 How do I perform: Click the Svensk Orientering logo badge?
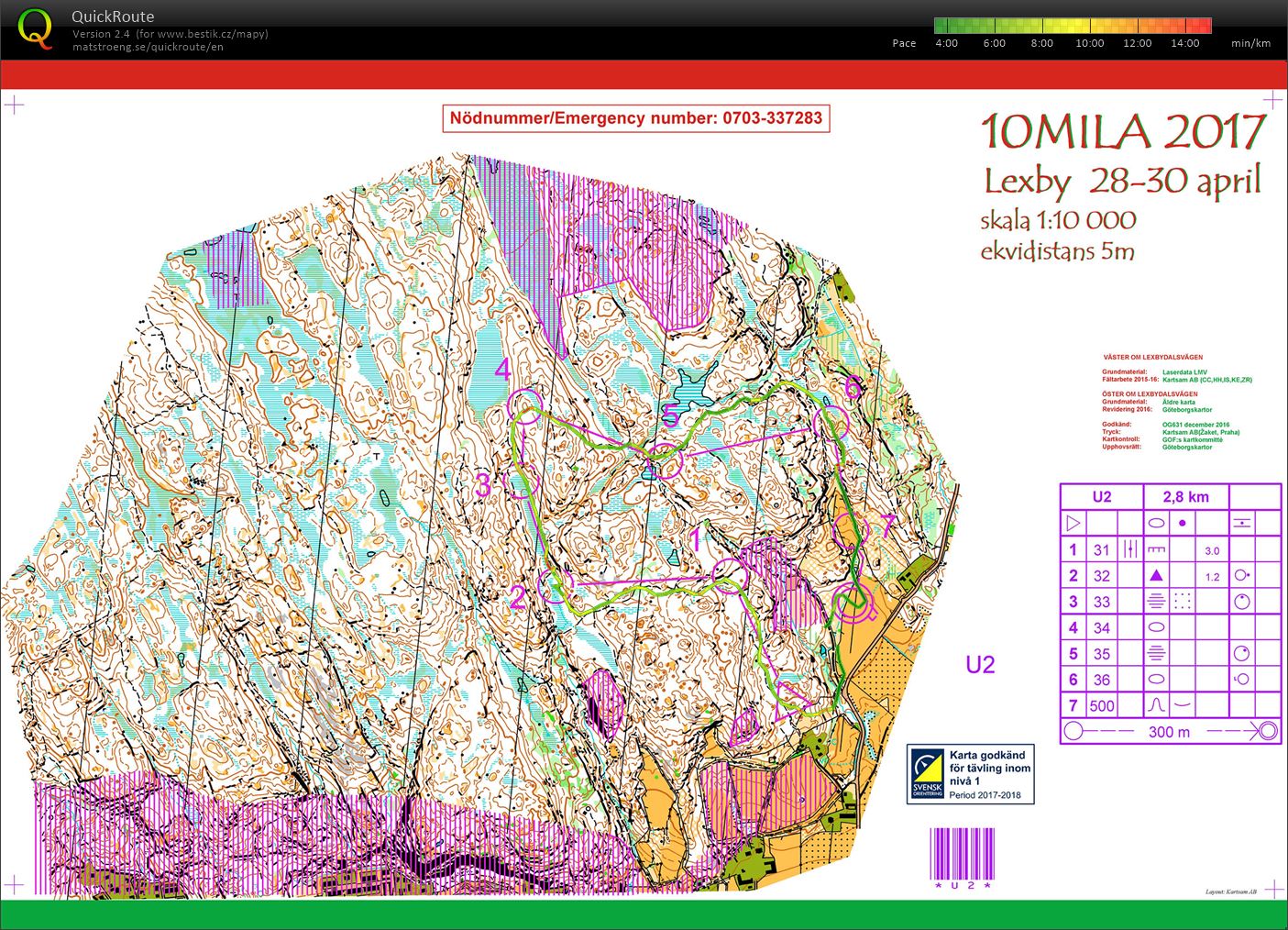point(928,774)
